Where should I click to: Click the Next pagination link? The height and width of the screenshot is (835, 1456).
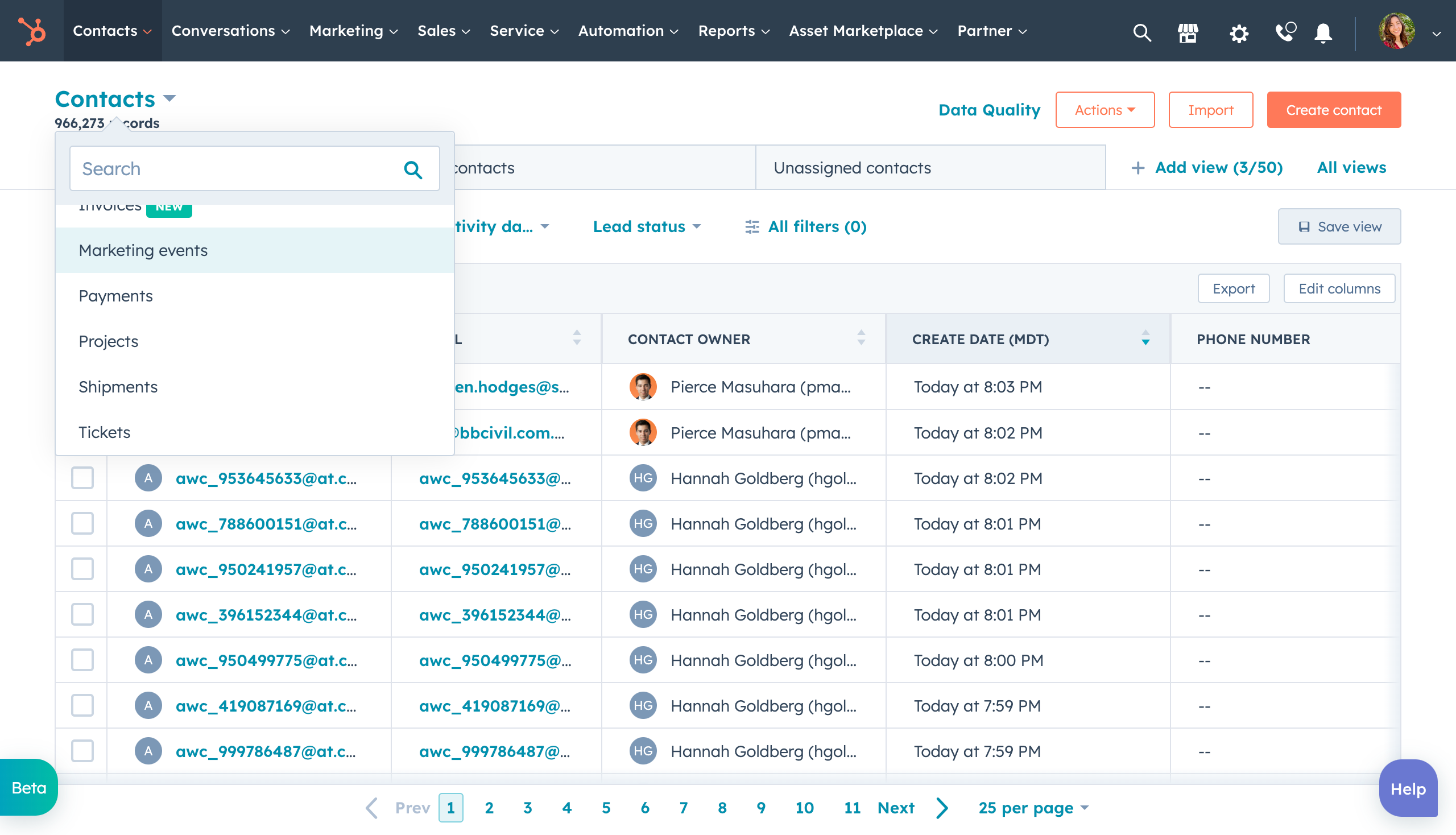pos(896,808)
